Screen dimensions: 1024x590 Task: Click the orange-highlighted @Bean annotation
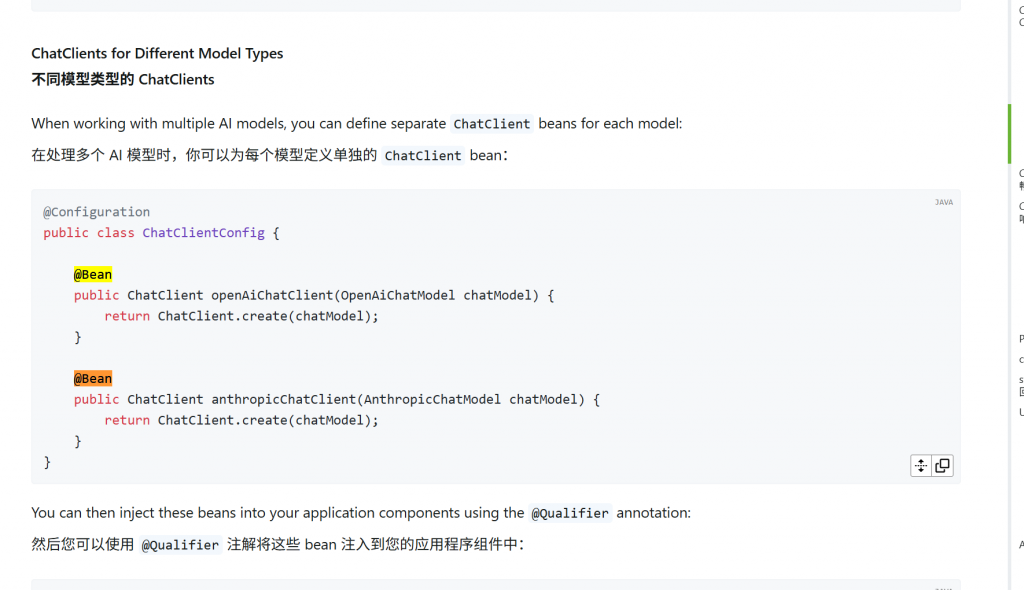[92, 378]
